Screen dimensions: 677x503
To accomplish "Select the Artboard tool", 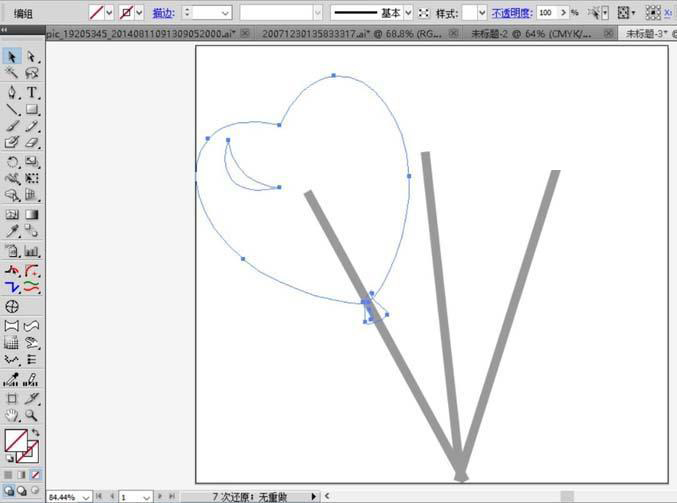I will tap(12, 399).
